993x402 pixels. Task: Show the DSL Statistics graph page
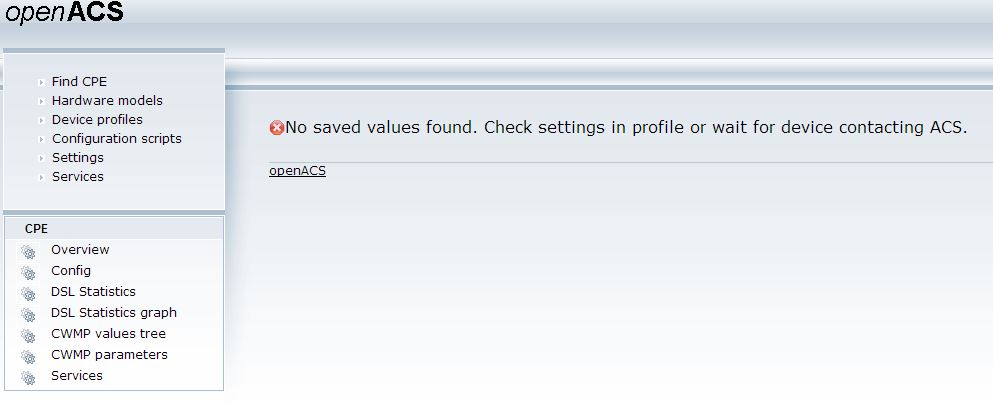click(113, 313)
